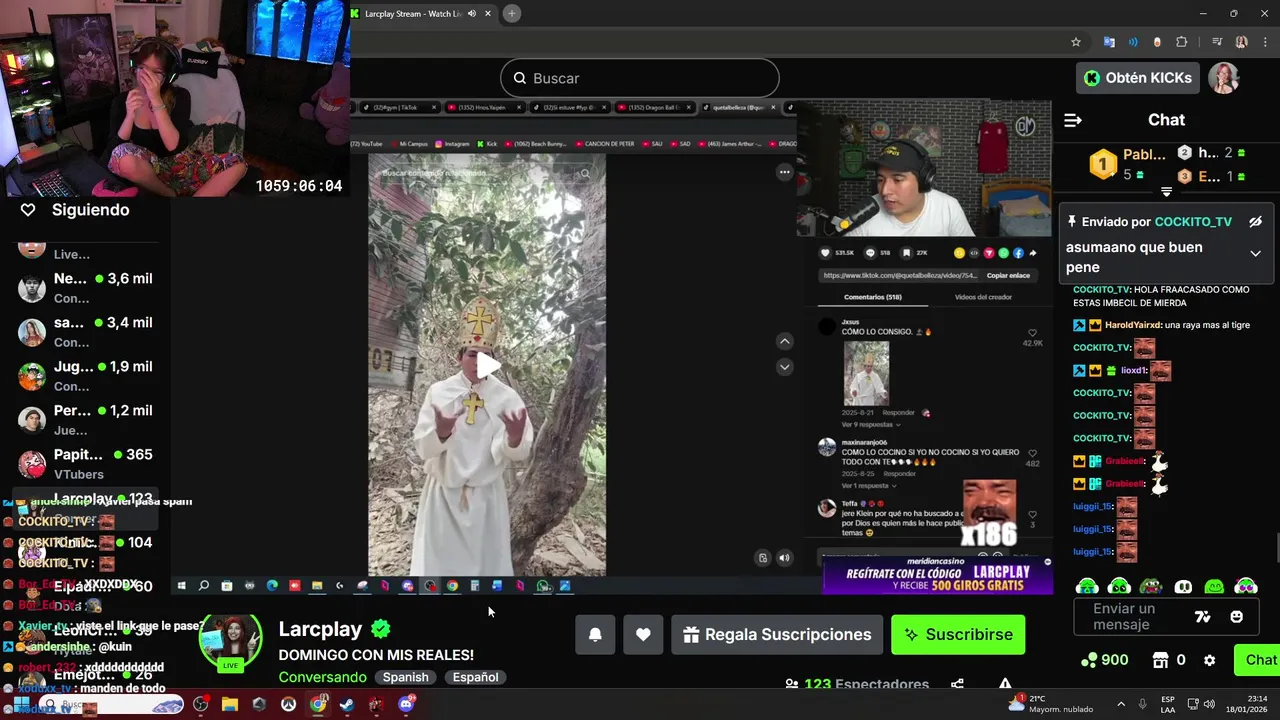The image size is (1280, 720).
Task: Click HaroldYairxd username in chat
Action: [x=1133, y=325]
